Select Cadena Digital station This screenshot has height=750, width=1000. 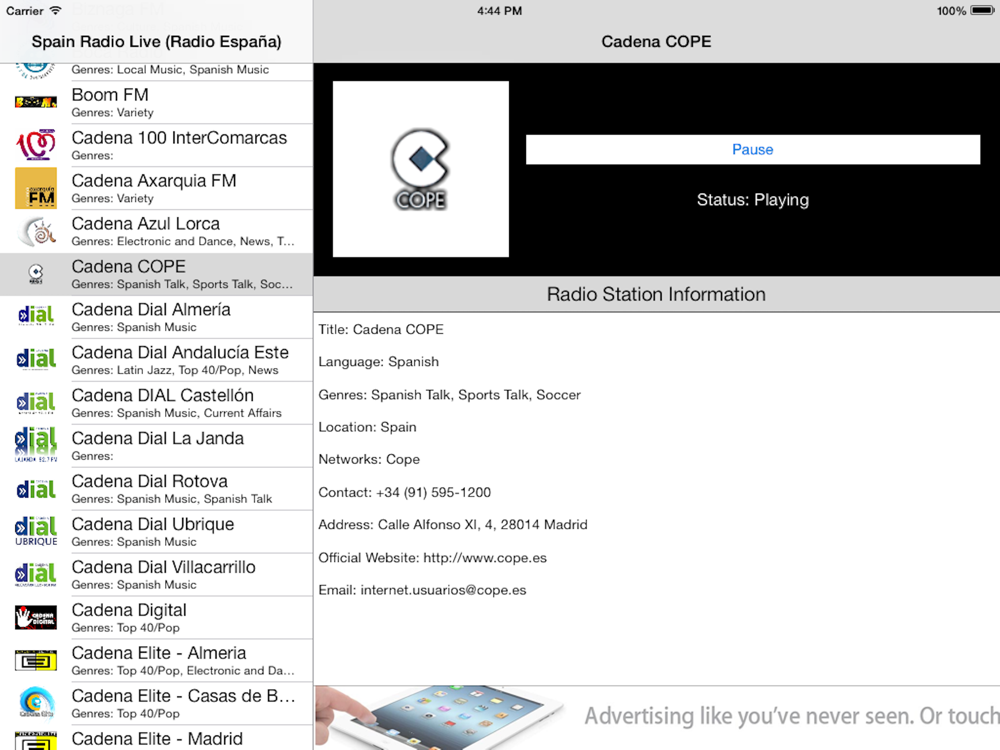coord(156,617)
